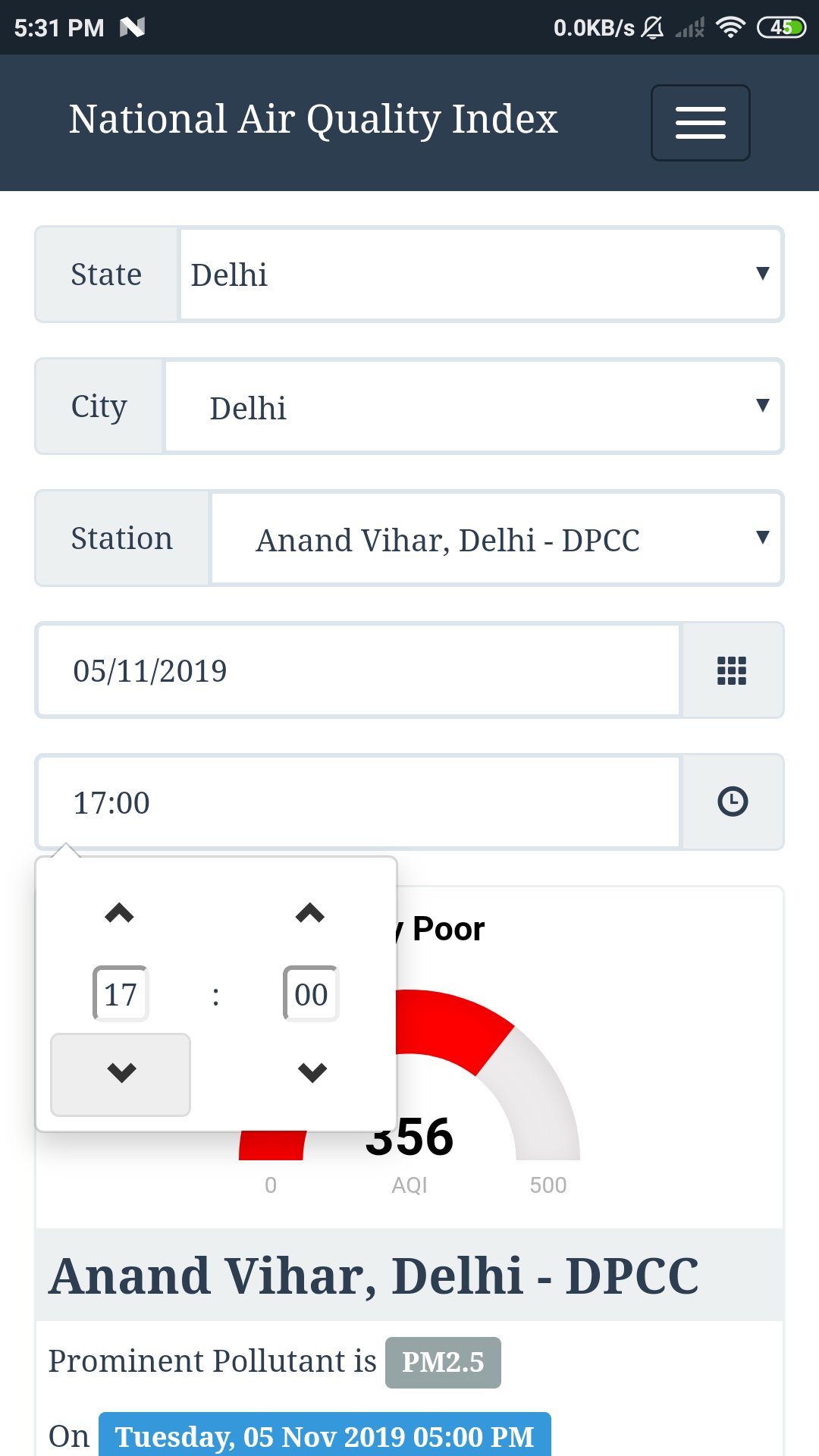Image resolution: width=819 pixels, height=1456 pixels.
Task: Decrease minutes with down chevron
Action: tap(312, 1072)
